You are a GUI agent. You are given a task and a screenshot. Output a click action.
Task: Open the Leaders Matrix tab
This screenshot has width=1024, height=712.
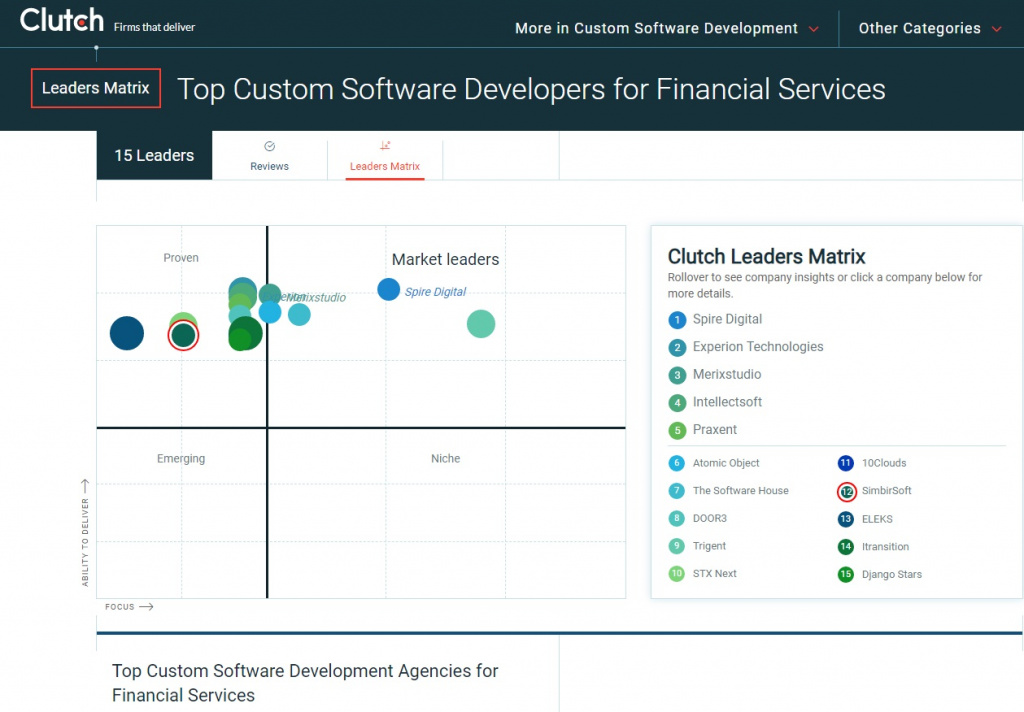[x=385, y=157]
